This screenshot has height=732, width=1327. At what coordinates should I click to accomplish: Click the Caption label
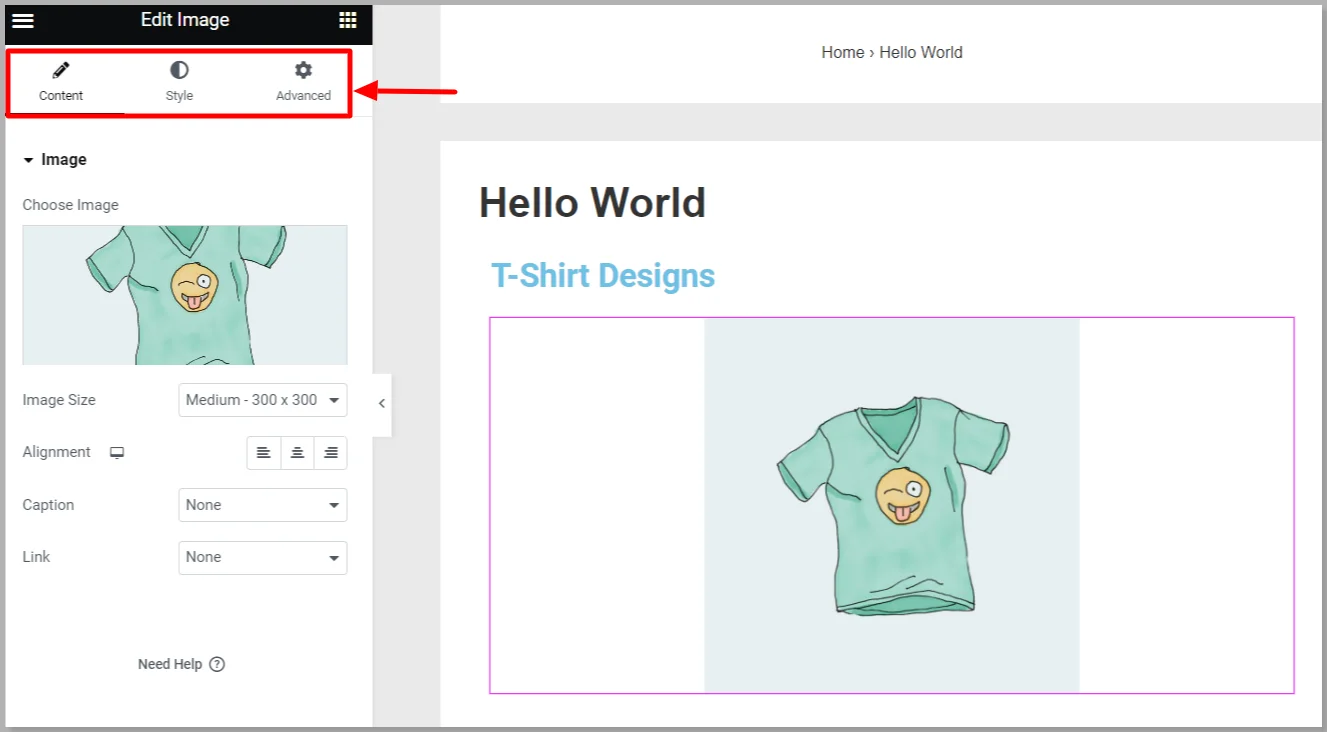click(48, 505)
